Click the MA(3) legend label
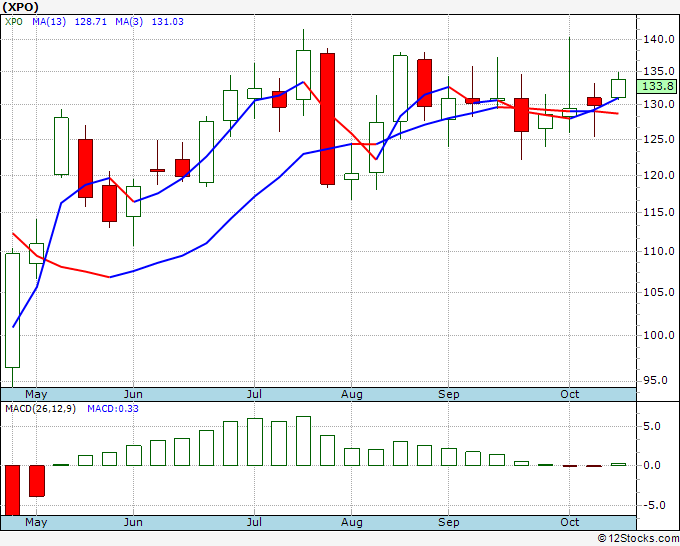Screen dimensions: 680x546 [x=129, y=22]
